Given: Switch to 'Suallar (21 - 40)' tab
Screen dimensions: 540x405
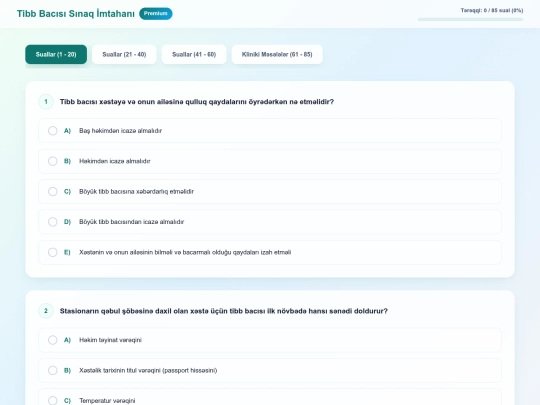Looking at the screenshot, I should 124,54.
